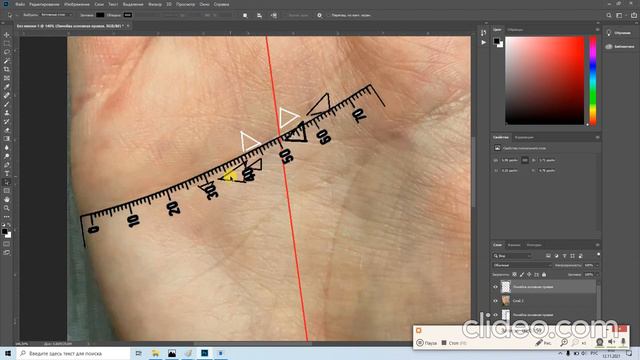
Task: Select the Rectangular Marquee tool
Action: click(7, 43)
